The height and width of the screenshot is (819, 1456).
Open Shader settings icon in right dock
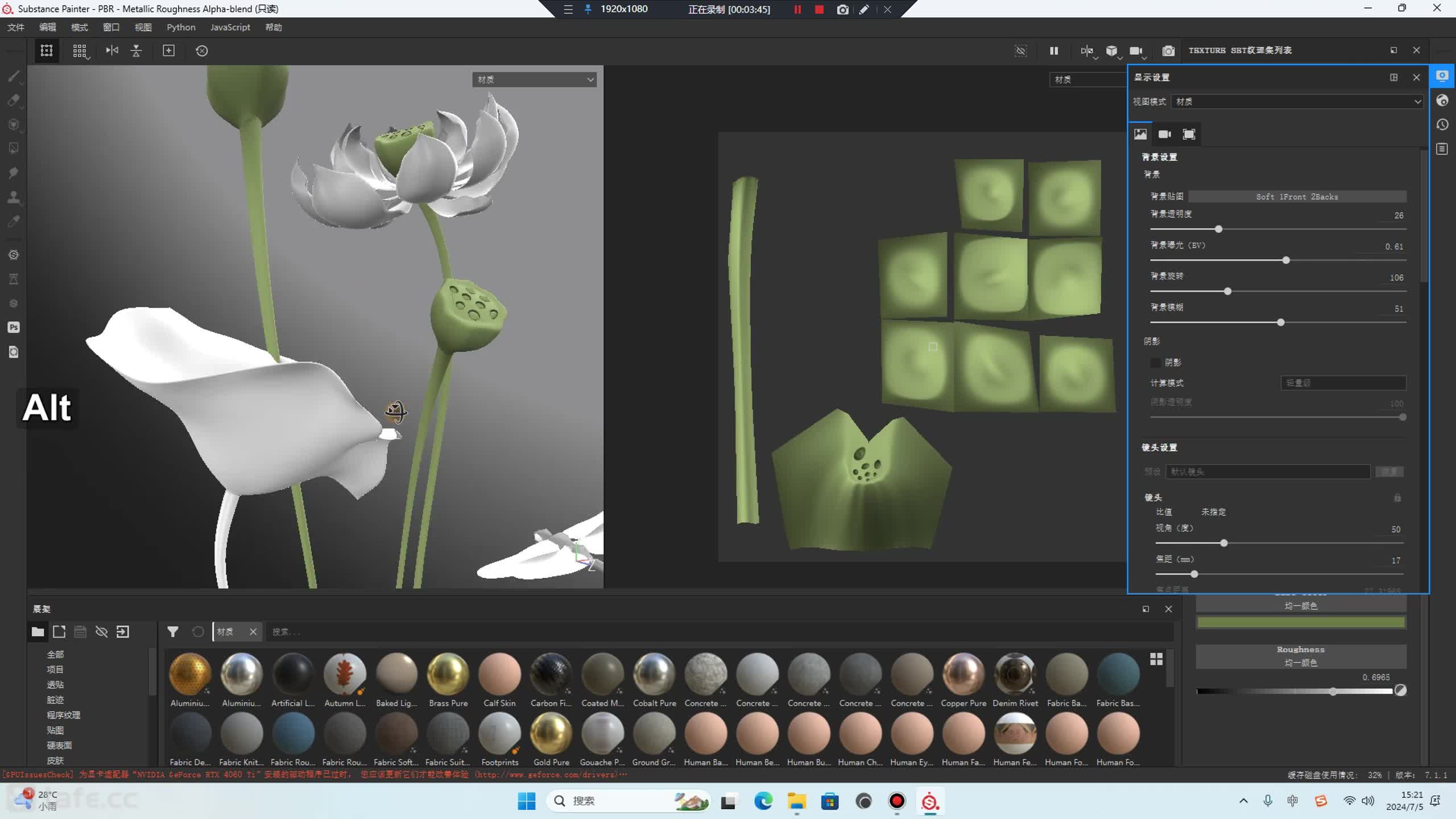1442,101
